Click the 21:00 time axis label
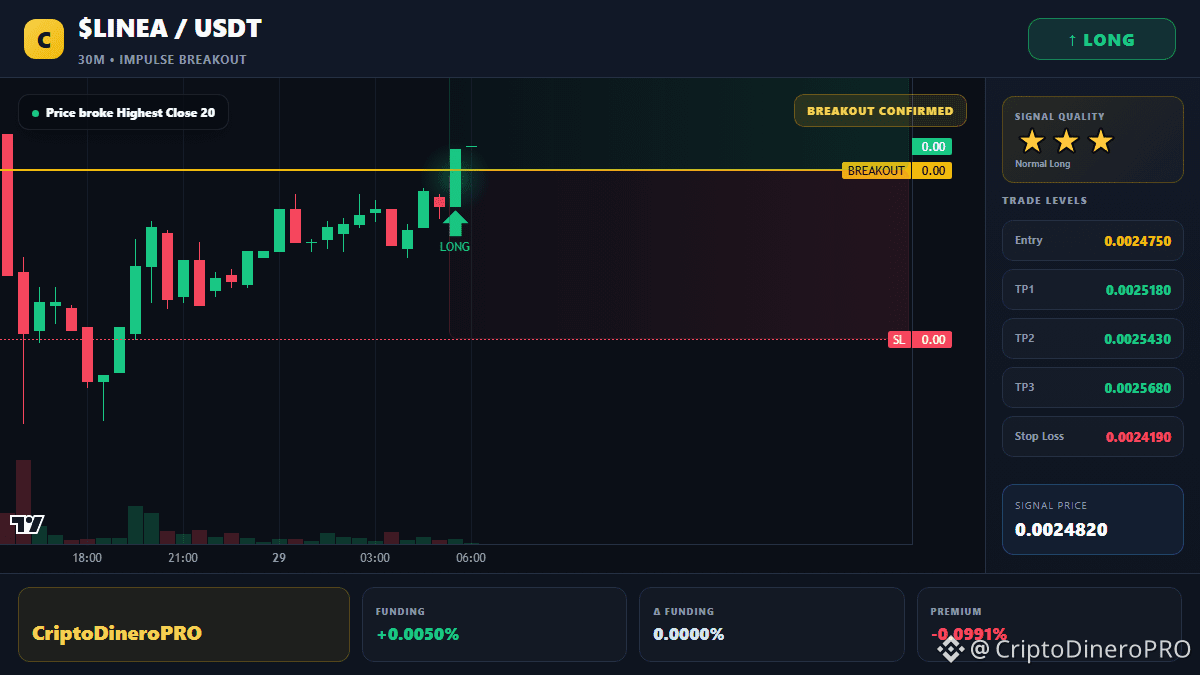The image size is (1200, 675). coord(183,558)
